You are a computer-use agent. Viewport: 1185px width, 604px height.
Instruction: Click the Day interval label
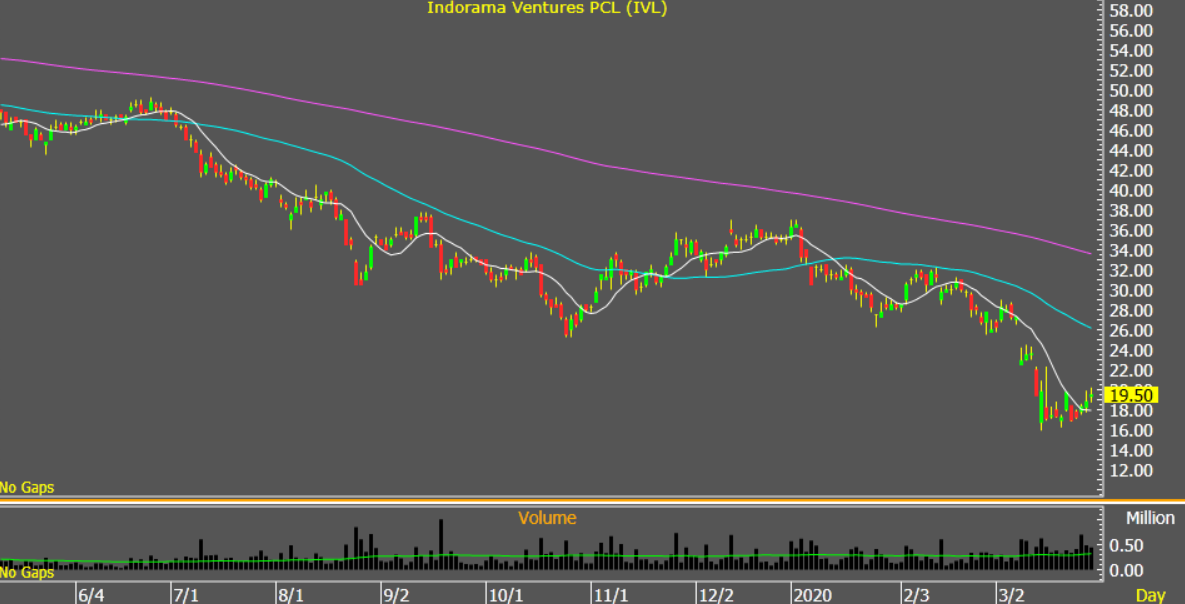(x=1151, y=595)
